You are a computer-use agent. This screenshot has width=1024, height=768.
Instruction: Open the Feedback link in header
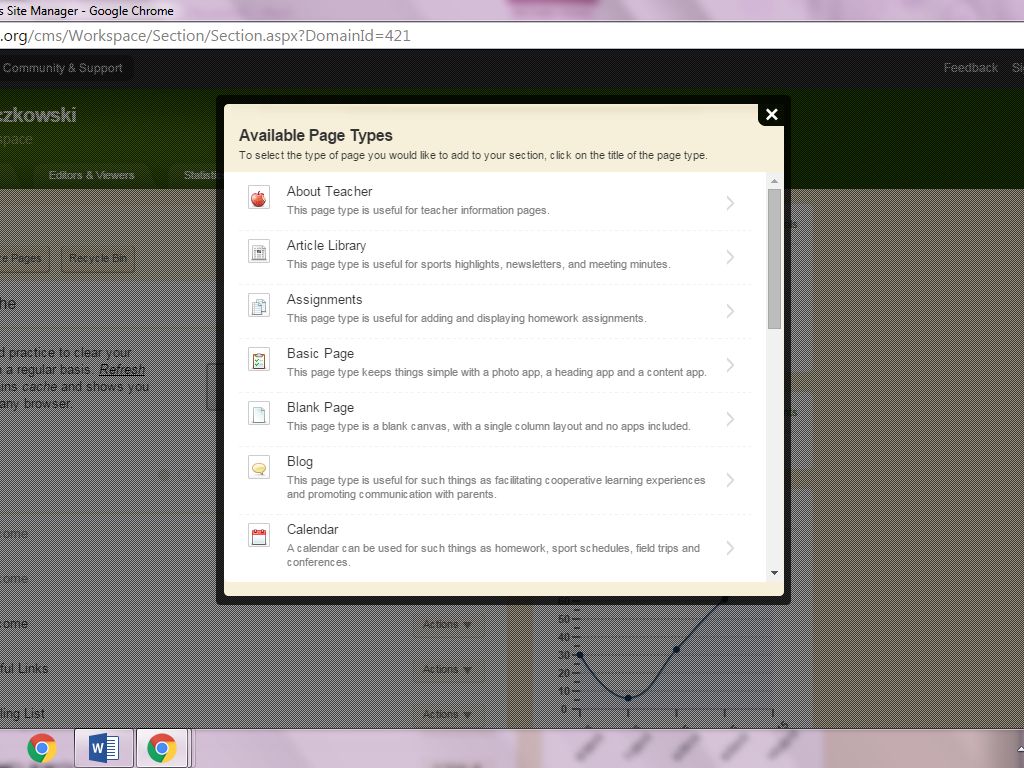tap(970, 68)
